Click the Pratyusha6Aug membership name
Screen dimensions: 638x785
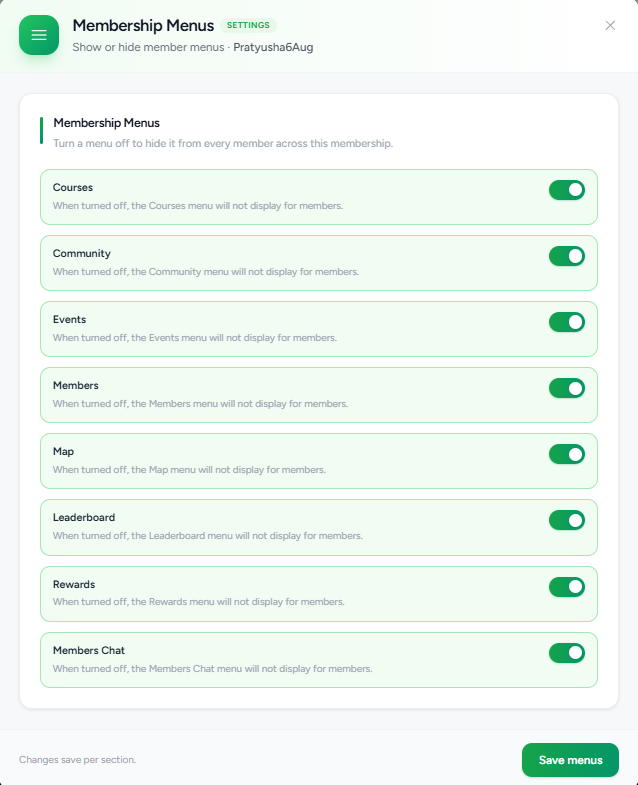point(273,47)
